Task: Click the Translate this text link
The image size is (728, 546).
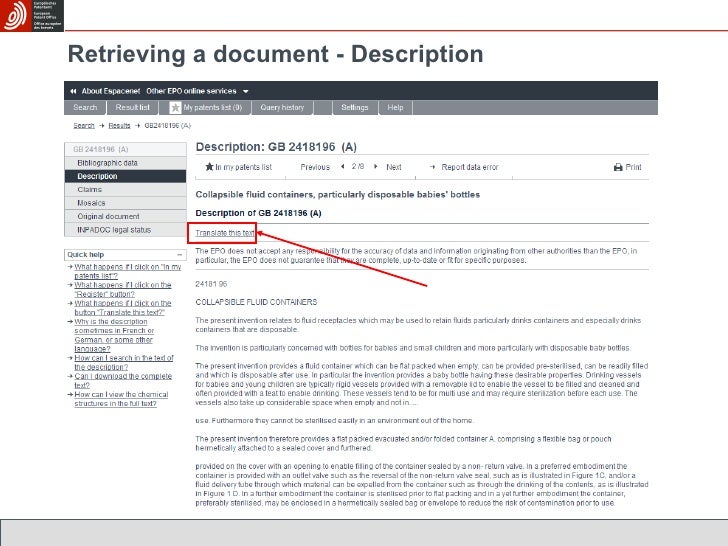Action: point(225,233)
